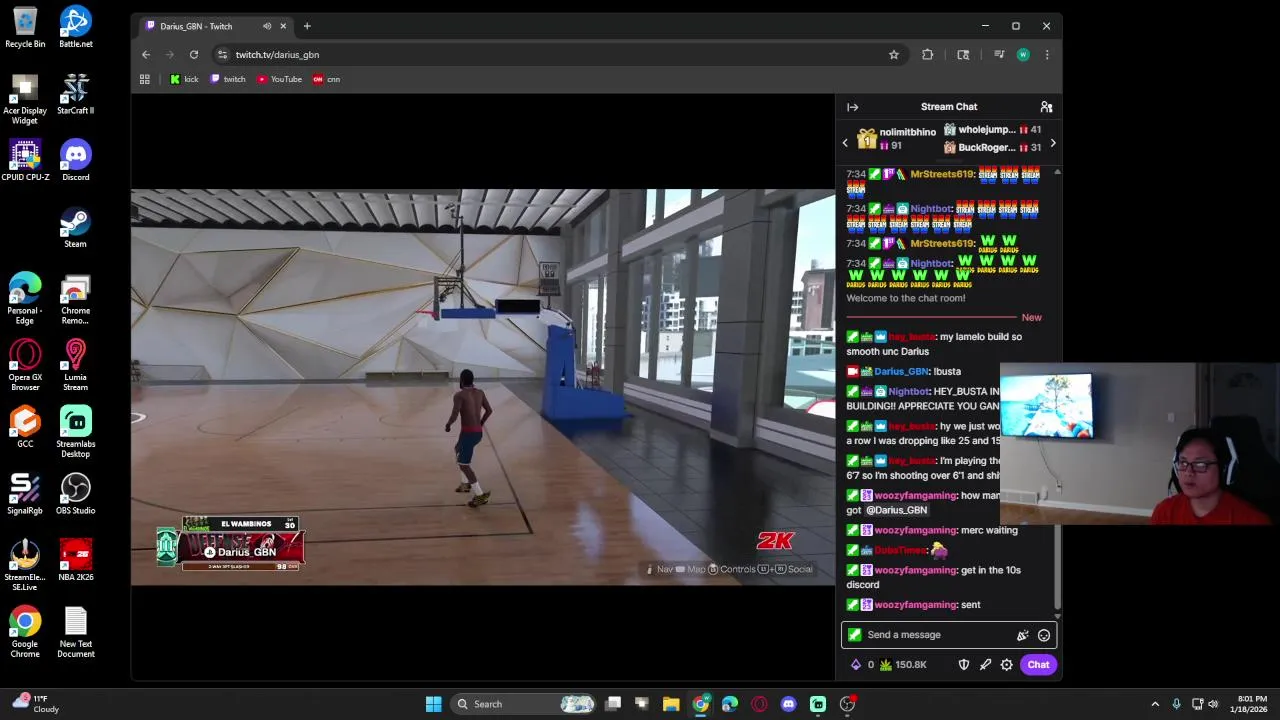This screenshot has height=720, width=1280.
Task: Open a new Chrome tab
Action: click(x=307, y=26)
